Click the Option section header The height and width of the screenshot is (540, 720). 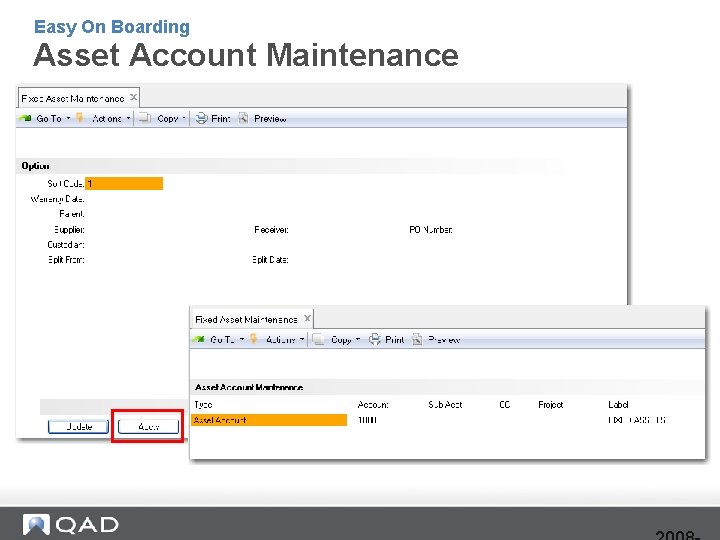tap(35, 166)
